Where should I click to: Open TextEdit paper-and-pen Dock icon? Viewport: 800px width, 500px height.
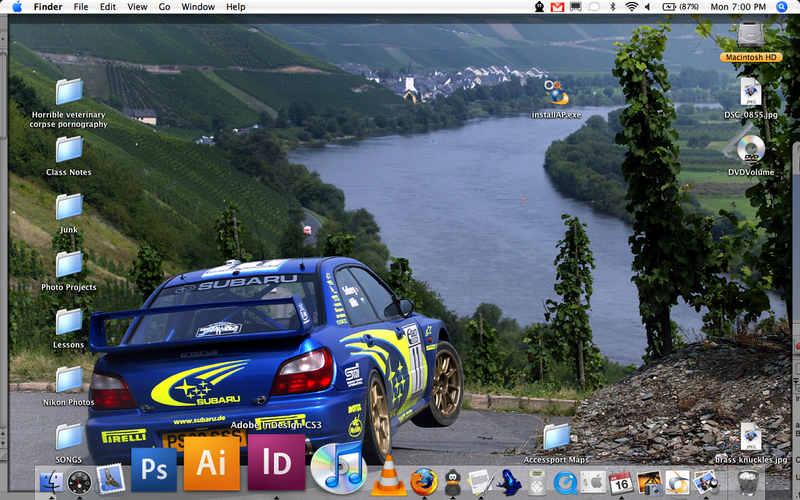click(x=480, y=482)
